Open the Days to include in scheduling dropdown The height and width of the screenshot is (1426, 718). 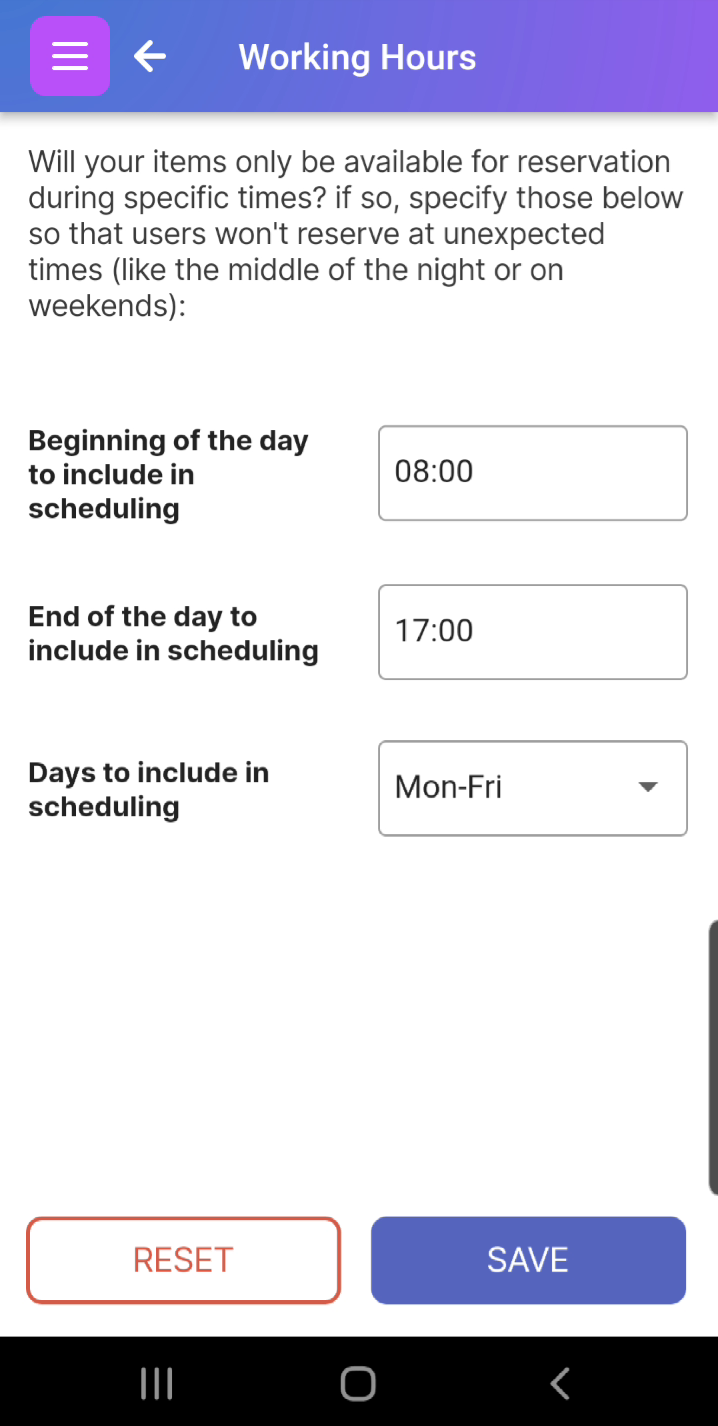point(532,788)
